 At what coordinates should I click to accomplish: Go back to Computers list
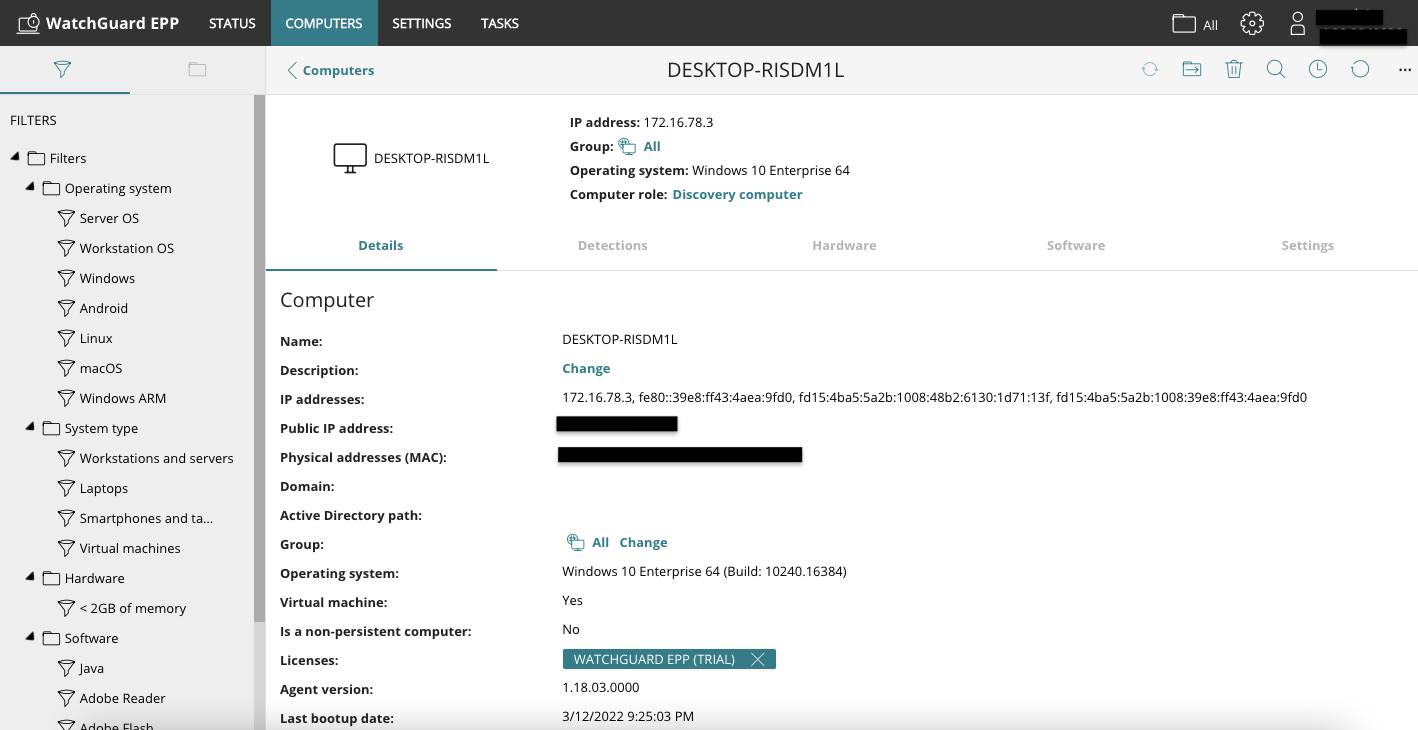point(331,70)
